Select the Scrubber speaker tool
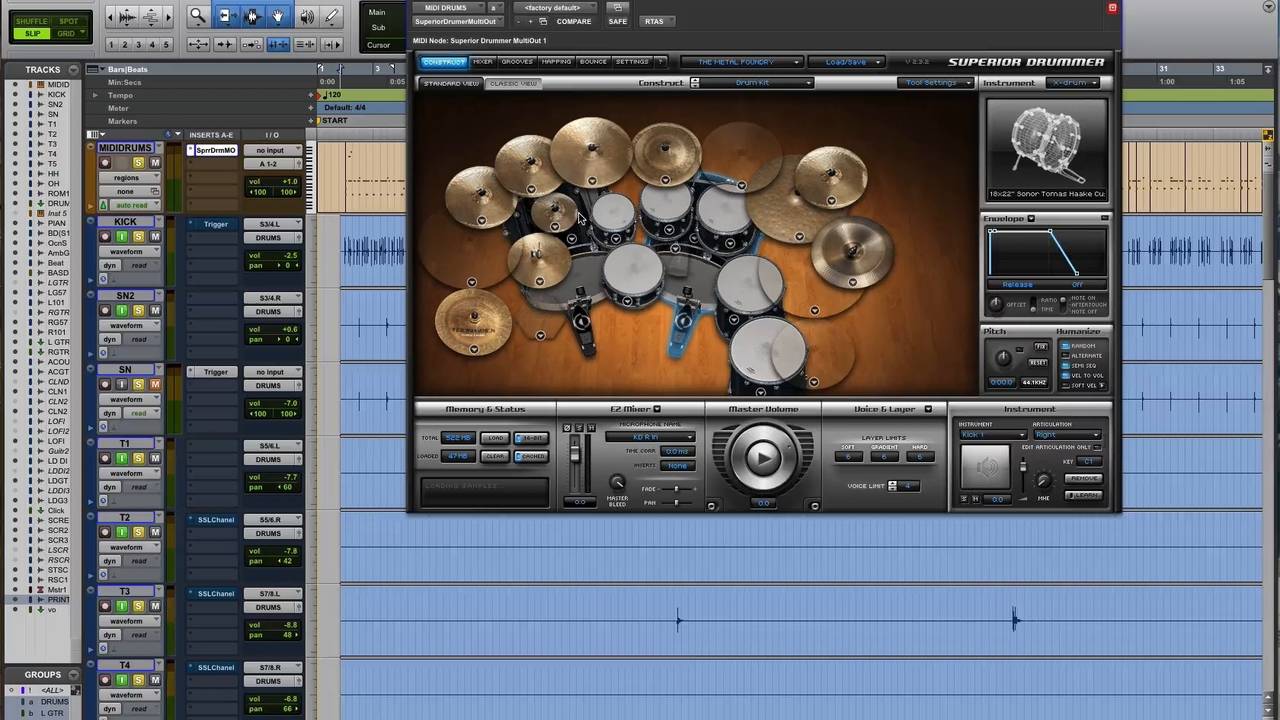This screenshot has height=720, width=1280. click(306, 16)
